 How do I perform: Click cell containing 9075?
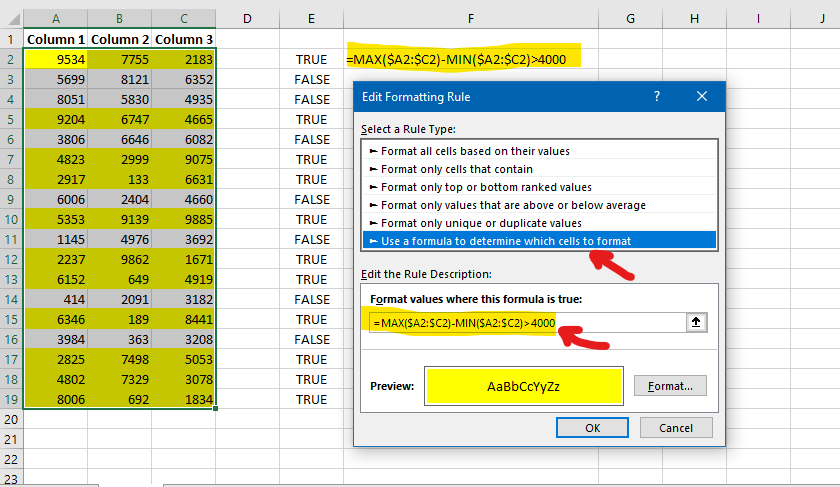pyautogui.click(x=184, y=159)
